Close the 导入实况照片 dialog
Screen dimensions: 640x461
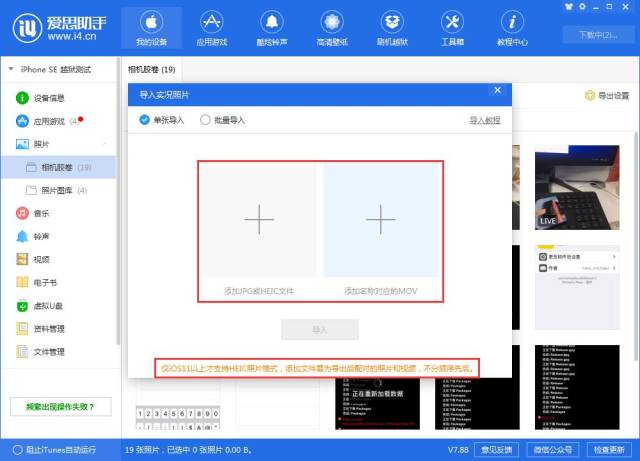click(x=498, y=90)
